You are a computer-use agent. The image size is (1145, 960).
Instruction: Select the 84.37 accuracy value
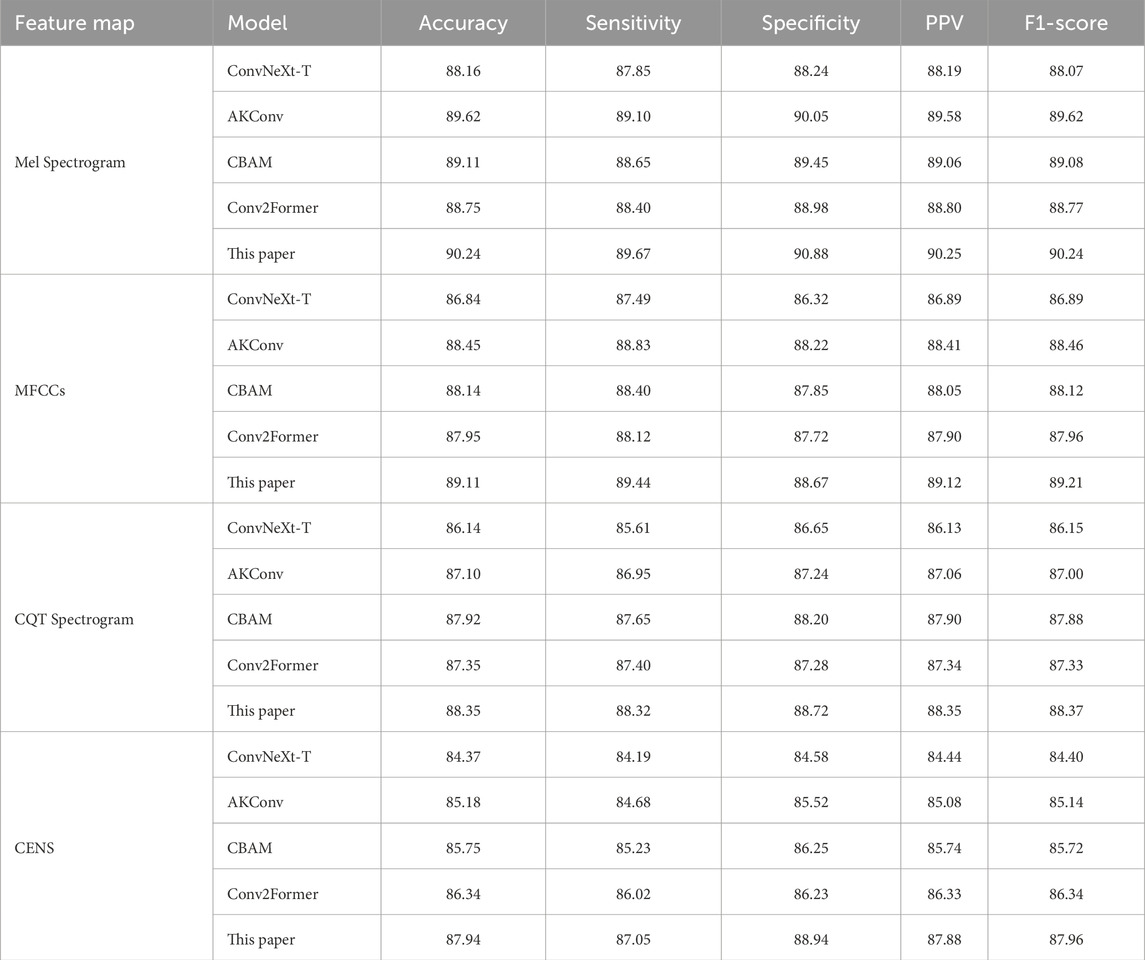click(463, 757)
